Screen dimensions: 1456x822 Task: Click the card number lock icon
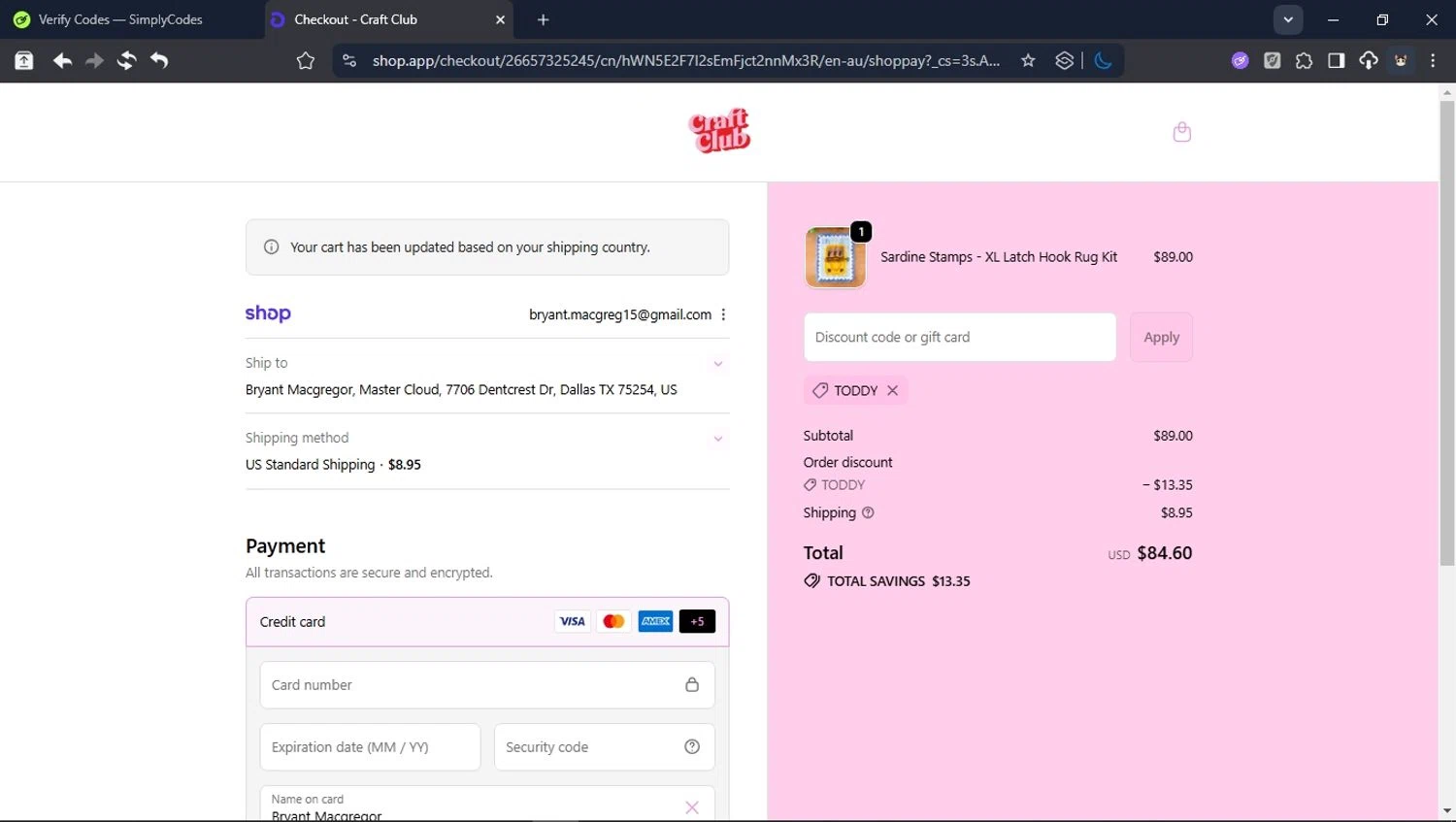(692, 684)
